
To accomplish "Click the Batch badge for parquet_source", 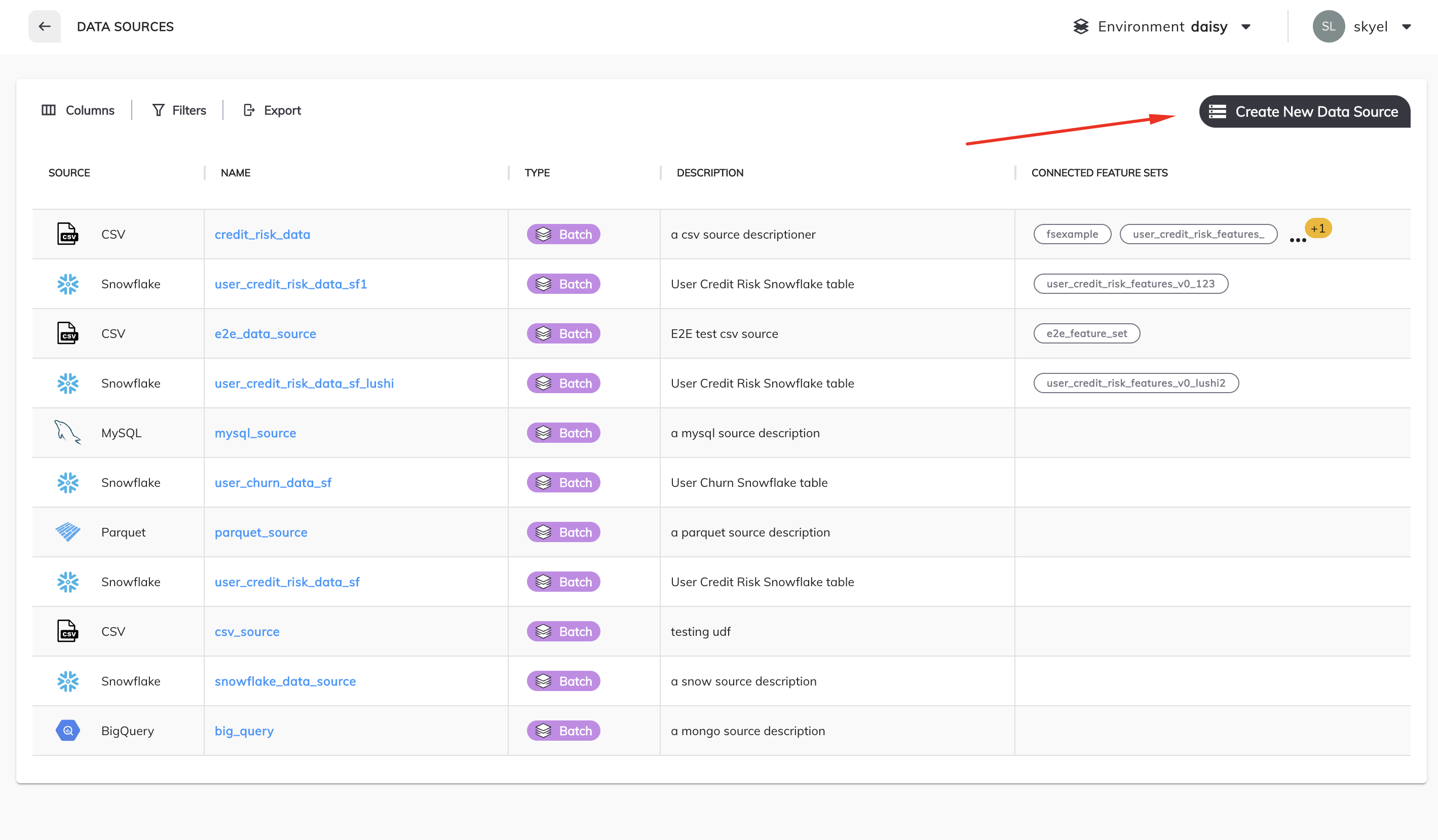I will 563,532.
